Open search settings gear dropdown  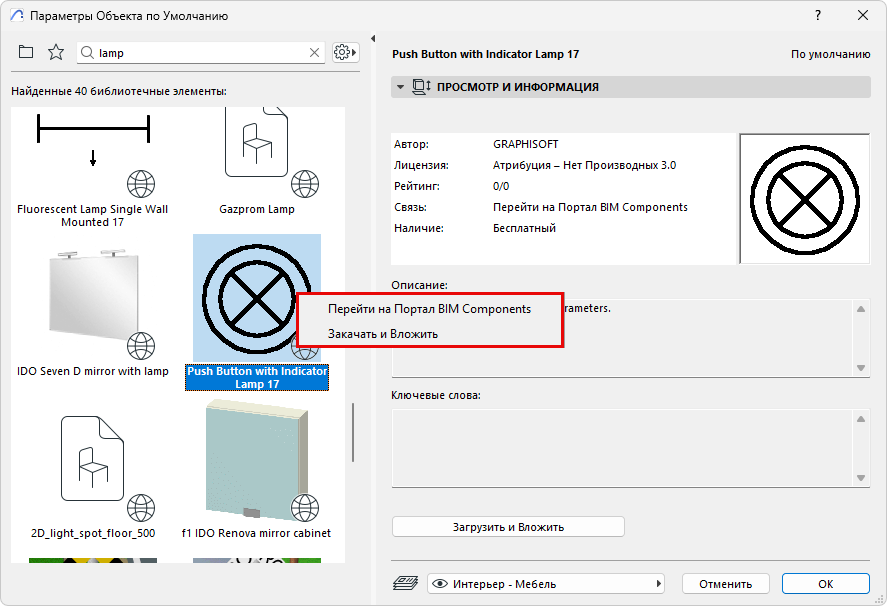point(345,53)
